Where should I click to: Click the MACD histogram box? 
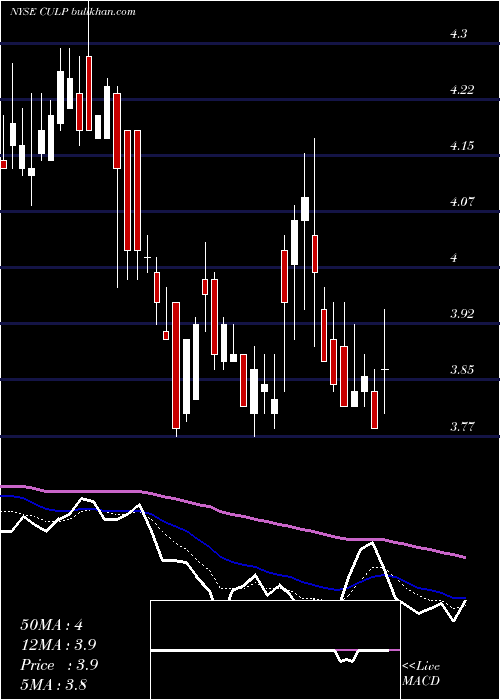(275, 650)
